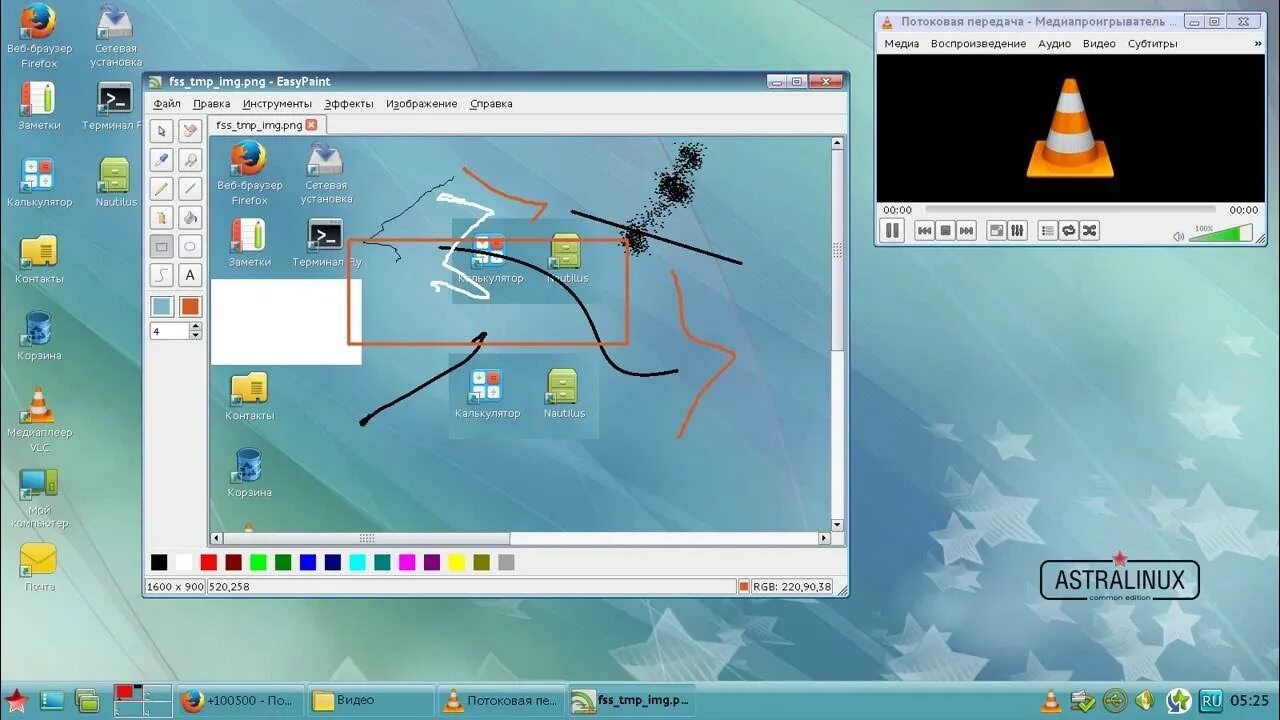The image size is (1280, 720).
Task: Select the Ellipse tool in EasyPaint
Action: coord(190,246)
